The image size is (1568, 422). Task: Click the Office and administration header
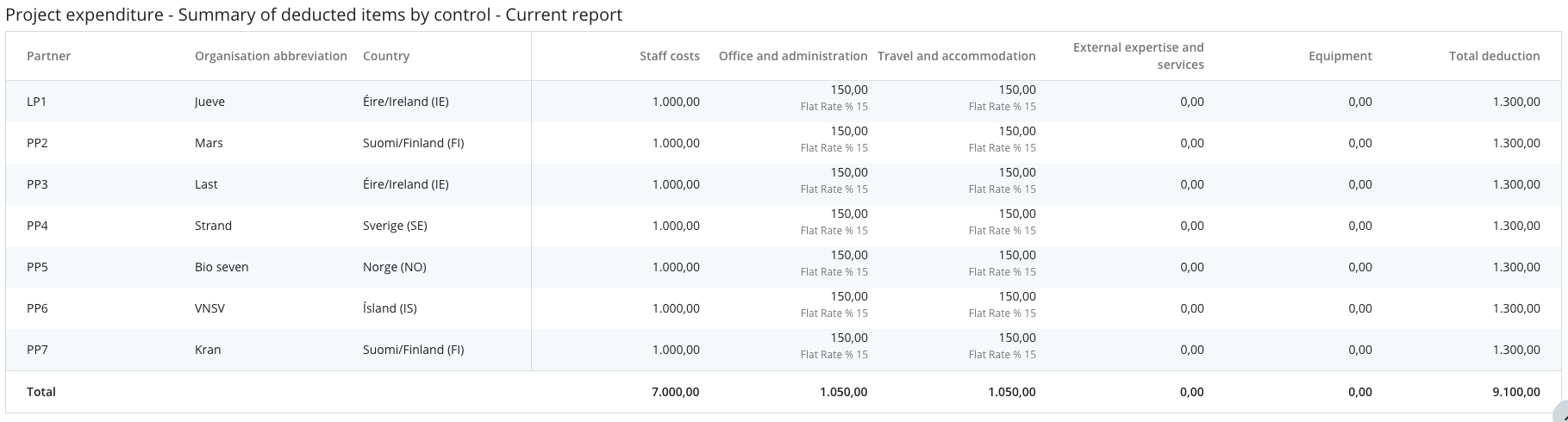792,56
